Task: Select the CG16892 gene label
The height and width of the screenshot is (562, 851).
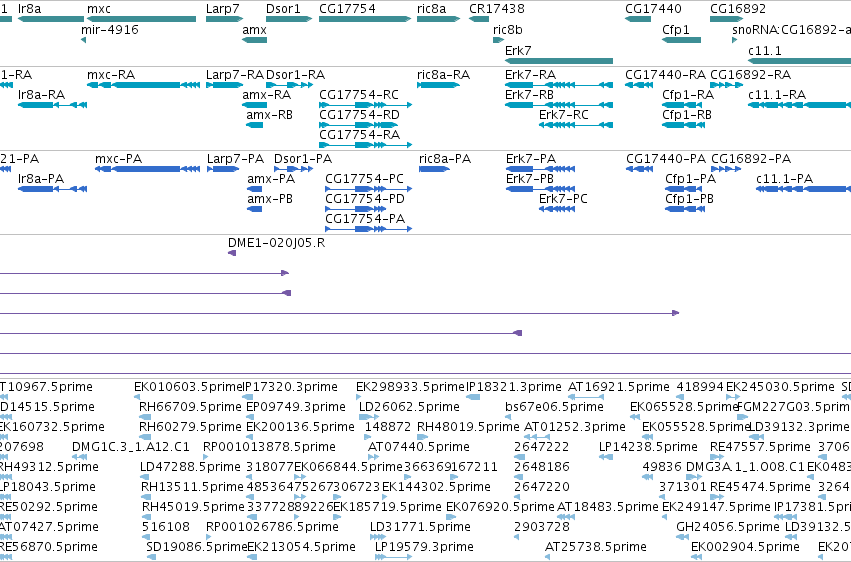Action: click(x=738, y=9)
